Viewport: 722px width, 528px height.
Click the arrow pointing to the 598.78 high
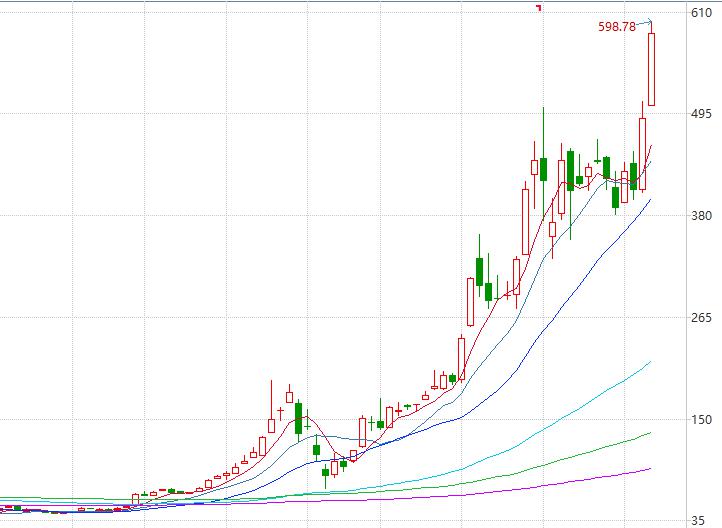(x=644, y=22)
